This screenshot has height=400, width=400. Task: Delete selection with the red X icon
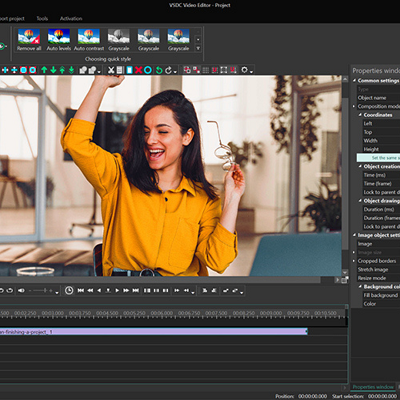138,70
